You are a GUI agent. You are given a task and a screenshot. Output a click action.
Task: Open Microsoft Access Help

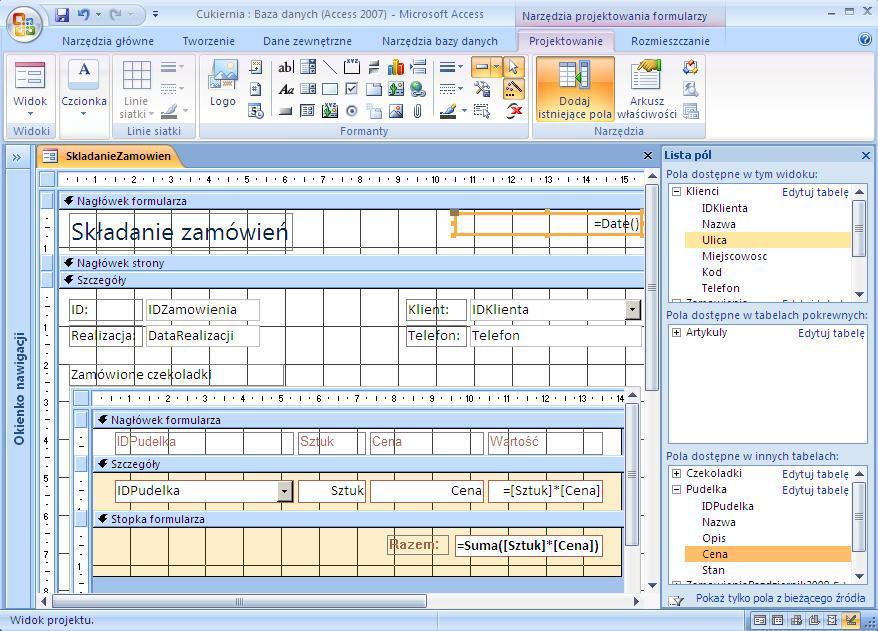coord(865,39)
